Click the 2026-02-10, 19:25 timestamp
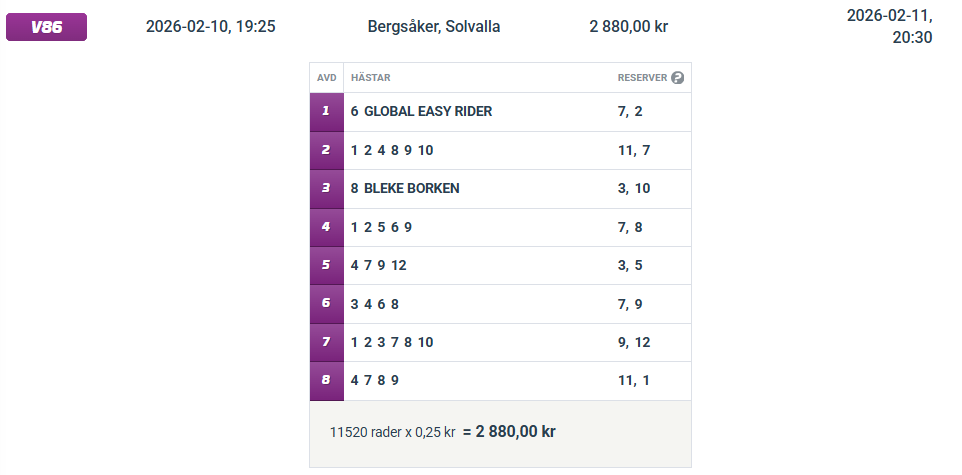 (x=210, y=27)
